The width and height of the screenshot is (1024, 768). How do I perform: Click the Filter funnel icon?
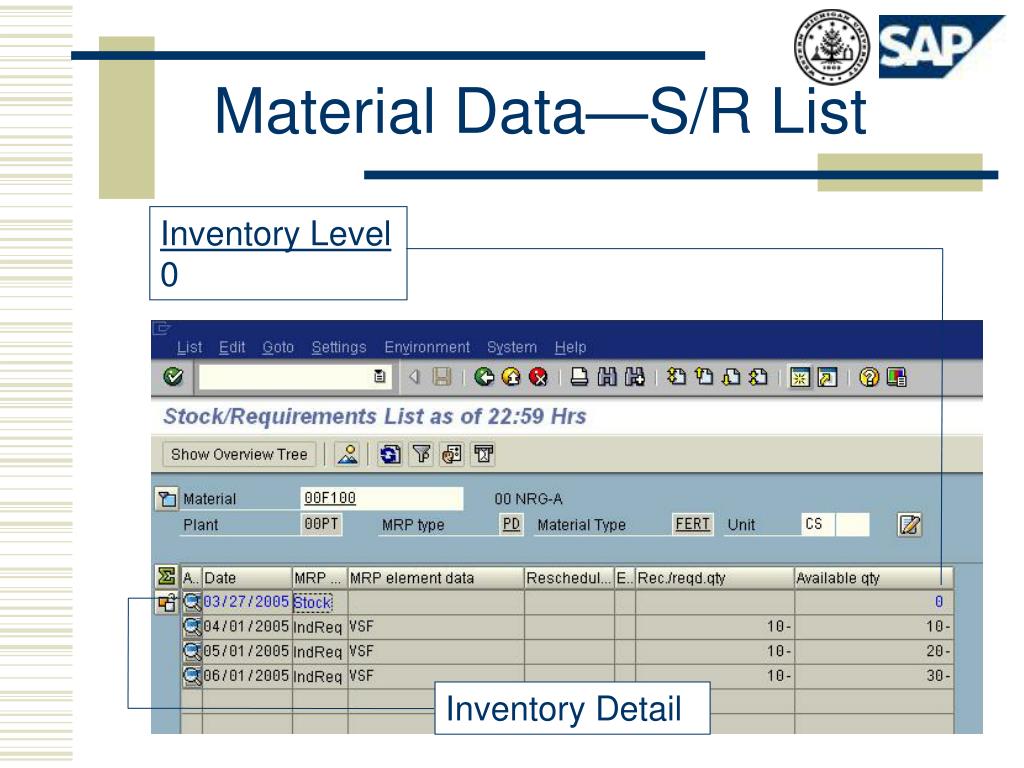[421, 454]
